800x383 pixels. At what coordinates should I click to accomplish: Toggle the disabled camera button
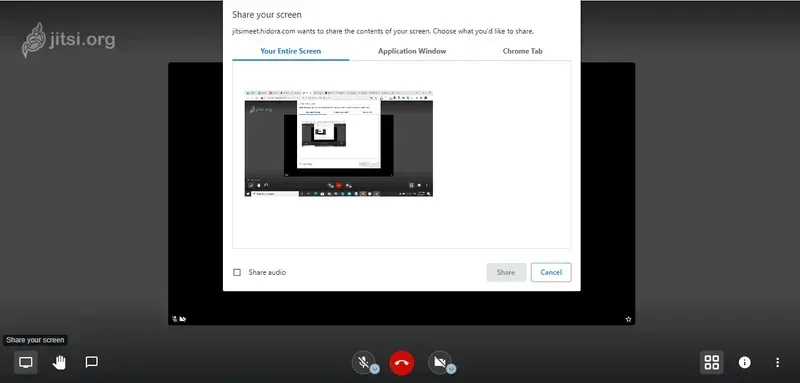point(439,363)
